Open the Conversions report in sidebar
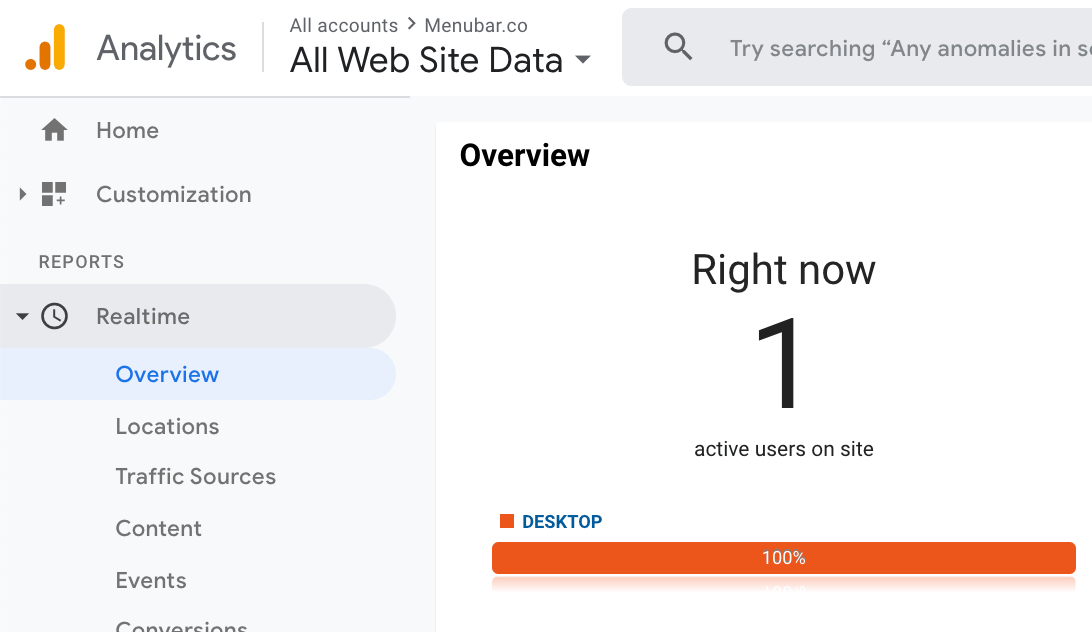Screen dimensions: 1092x632 tap(181, 625)
